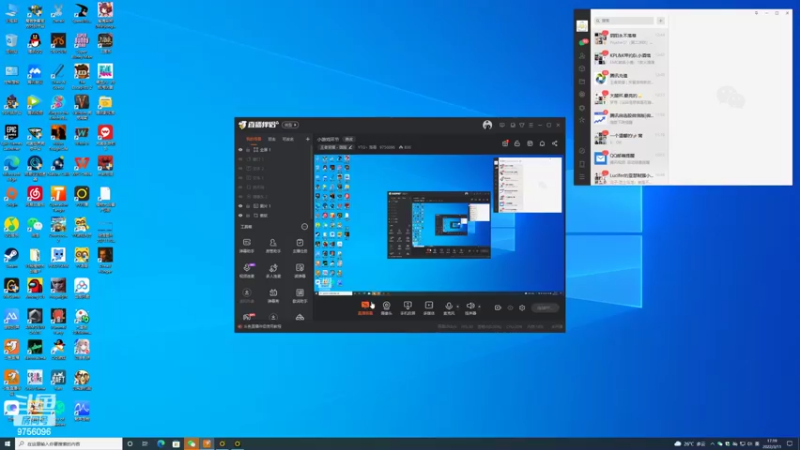The image size is (800, 450).
Task: Open WeChat contacts icon in sidebar
Action: tap(582, 56)
